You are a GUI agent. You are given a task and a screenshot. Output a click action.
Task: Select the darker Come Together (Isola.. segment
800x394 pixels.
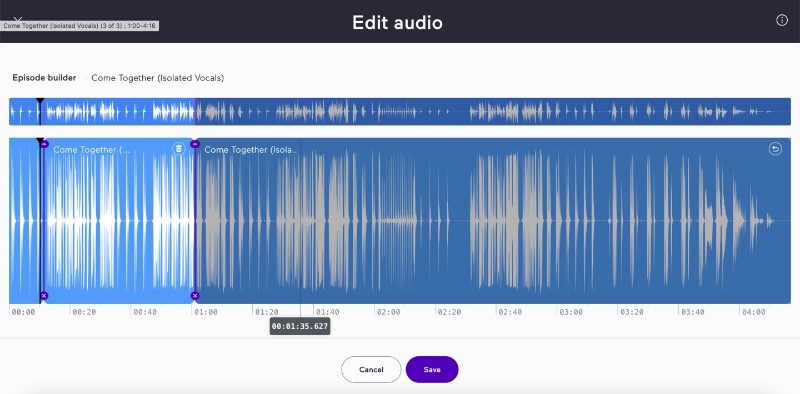click(493, 221)
